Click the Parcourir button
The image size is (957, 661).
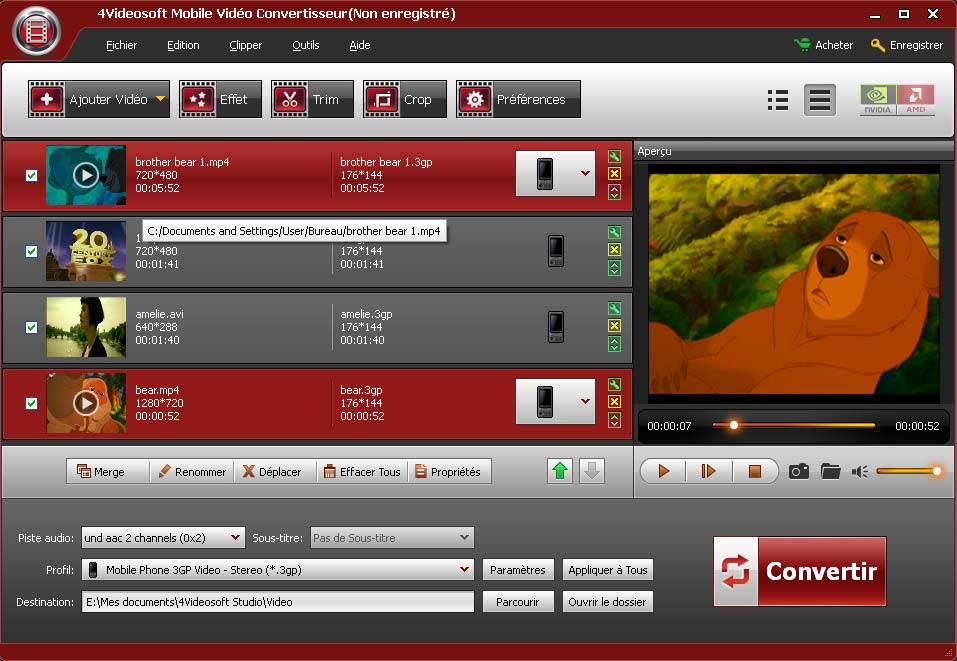517,602
